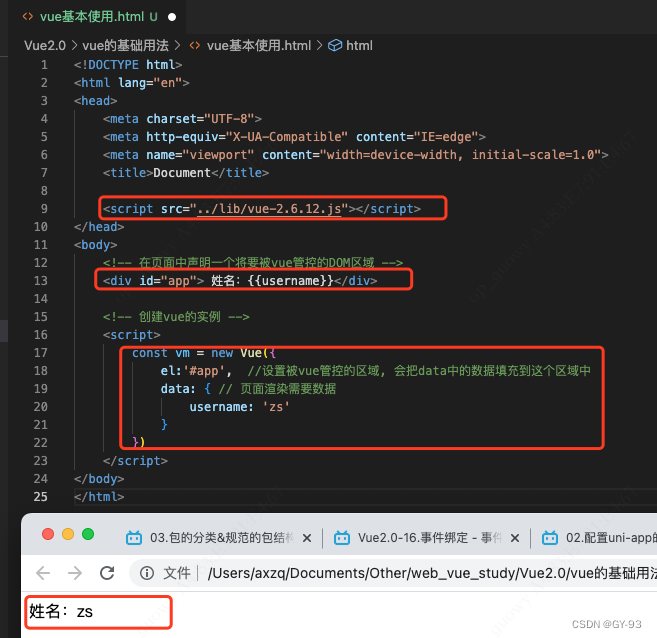Select the vue基本使用.html editor tab
This screenshot has width=657, height=638.
98,17
